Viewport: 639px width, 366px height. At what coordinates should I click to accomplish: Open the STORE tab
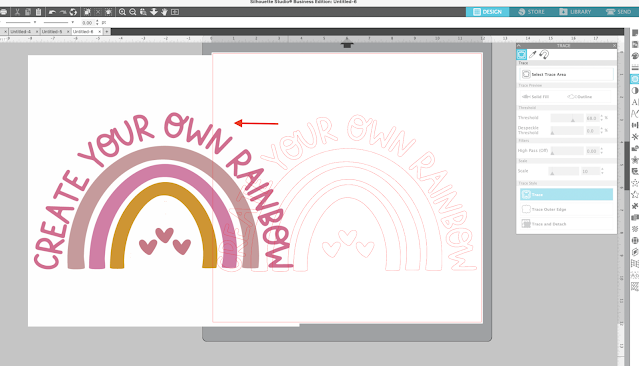point(531,12)
